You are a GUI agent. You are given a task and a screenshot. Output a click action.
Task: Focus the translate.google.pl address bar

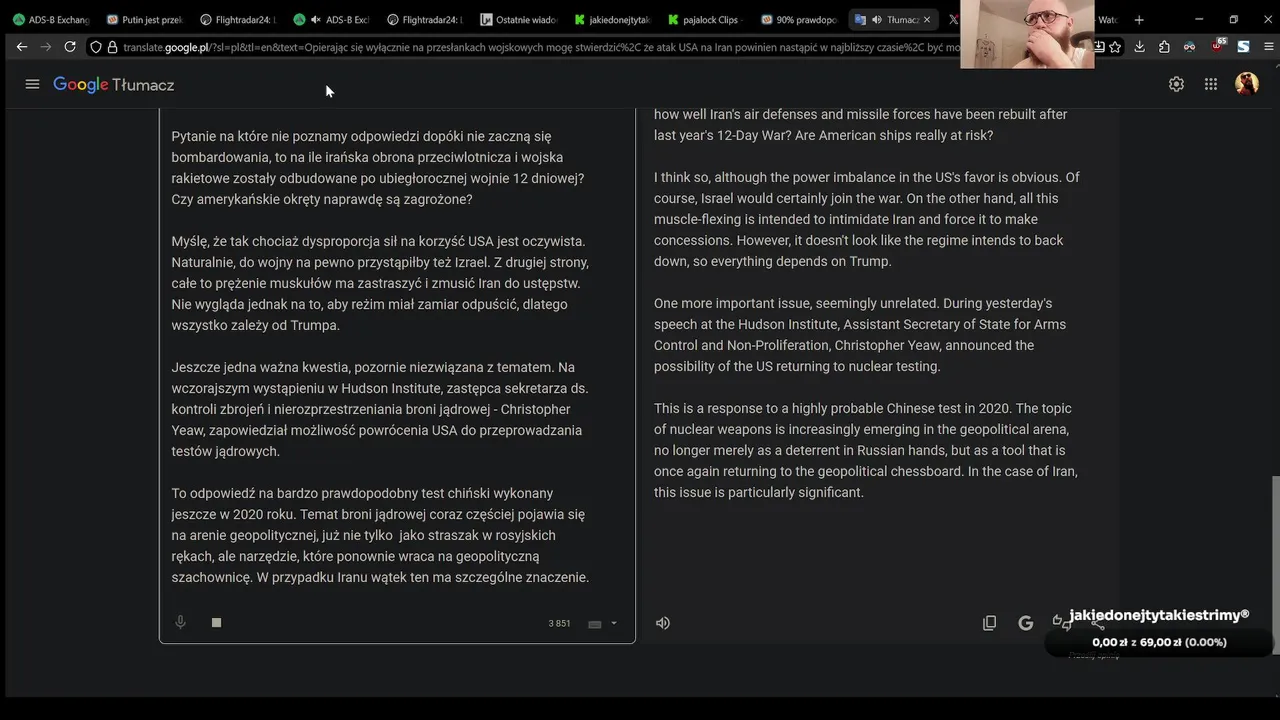540,47
